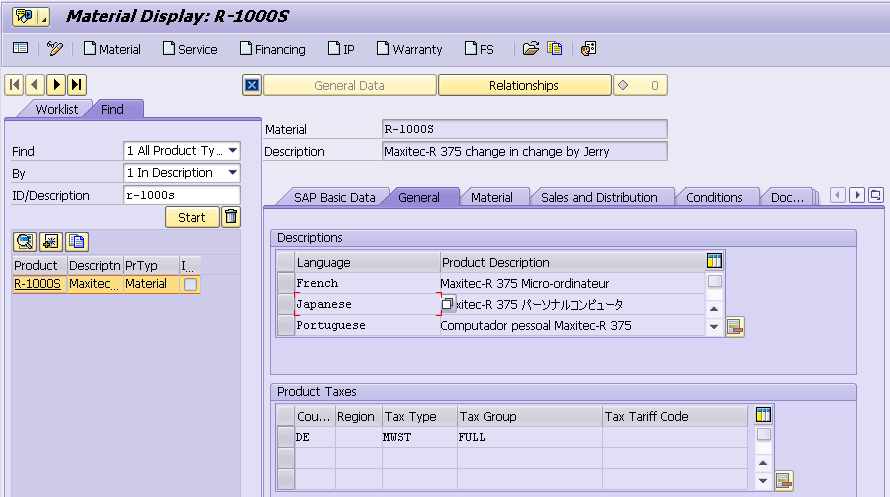Create new Service product
This screenshot has height=497, width=890.
point(190,49)
